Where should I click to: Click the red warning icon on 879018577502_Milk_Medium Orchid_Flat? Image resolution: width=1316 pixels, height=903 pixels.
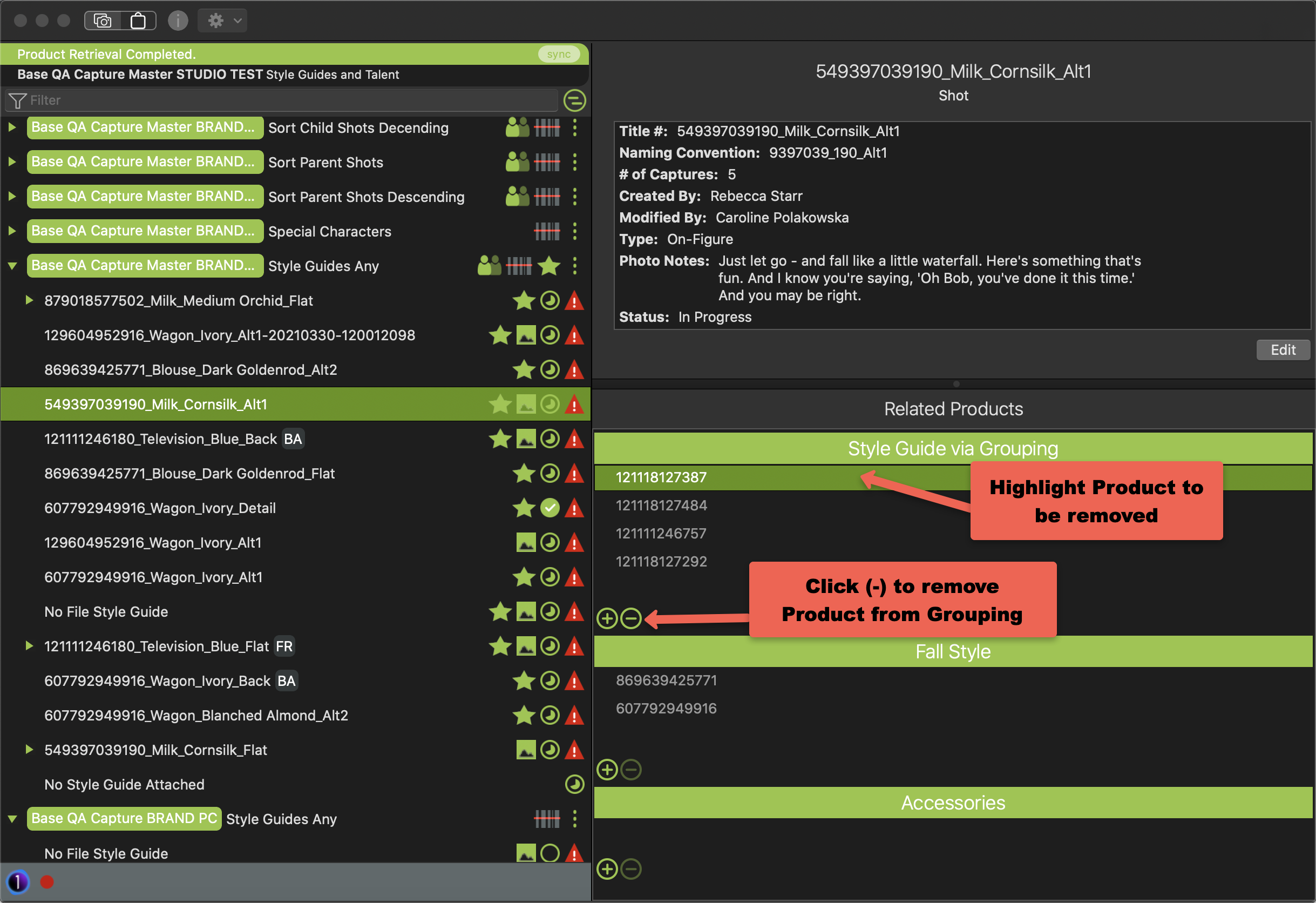pyautogui.click(x=574, y=301)
